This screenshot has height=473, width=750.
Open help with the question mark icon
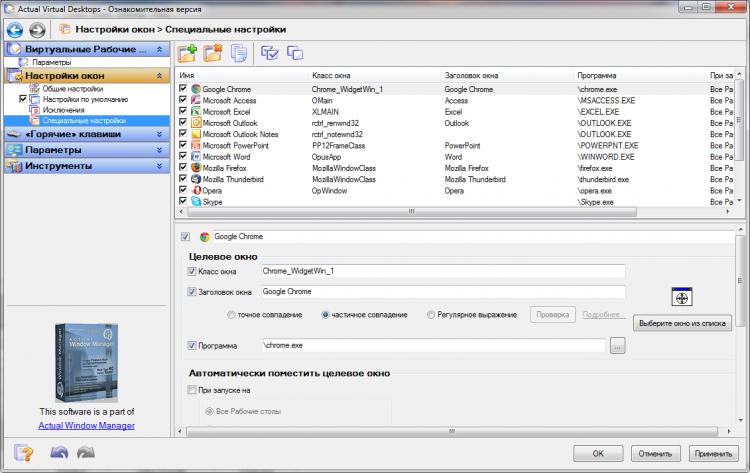[x=23, y=452]
